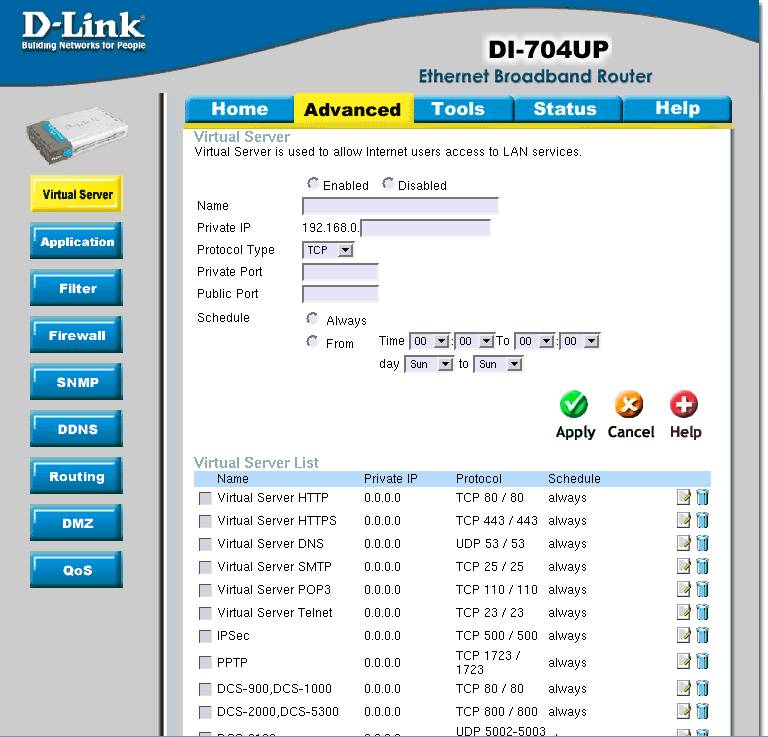Open the Application settings page

pyautogui.click(x=76, y=241)
